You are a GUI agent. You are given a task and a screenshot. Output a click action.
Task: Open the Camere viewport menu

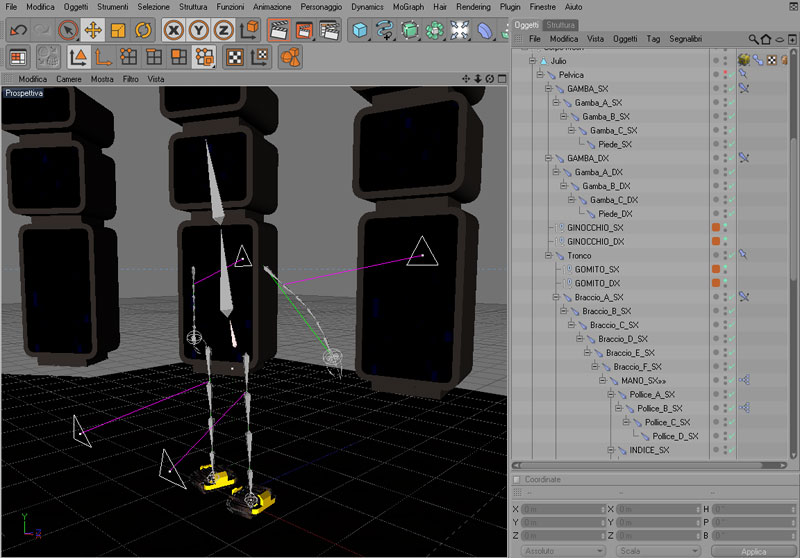click(x=69, y=78)
